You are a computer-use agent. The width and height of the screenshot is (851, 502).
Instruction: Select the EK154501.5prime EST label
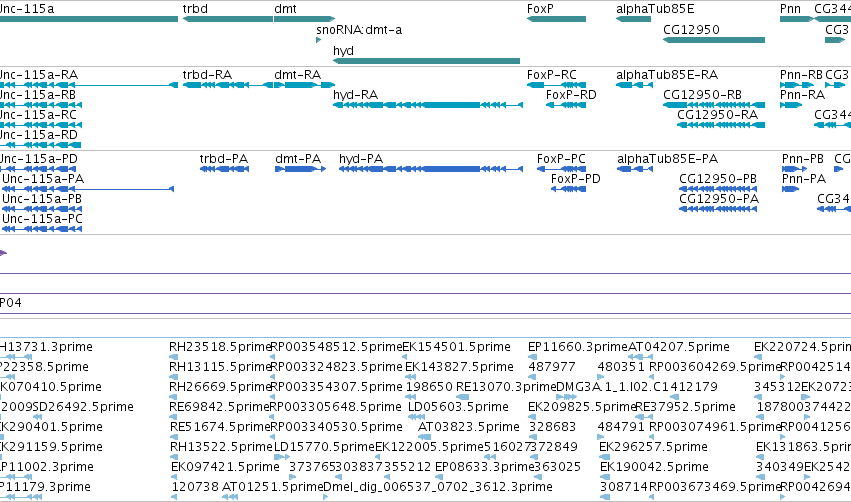[x=456, y=347]
